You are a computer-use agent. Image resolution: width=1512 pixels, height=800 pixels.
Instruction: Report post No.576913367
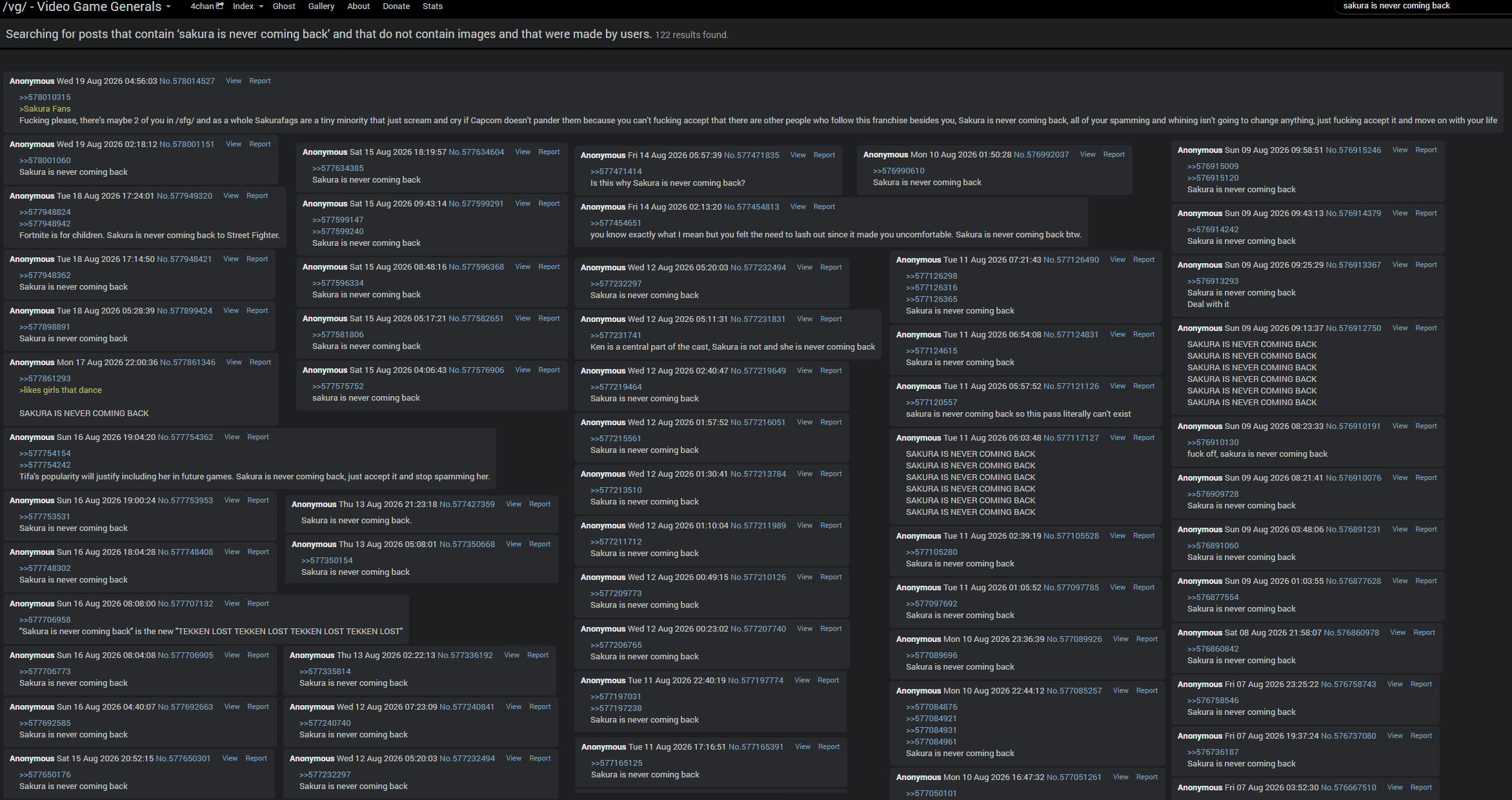1426,265
